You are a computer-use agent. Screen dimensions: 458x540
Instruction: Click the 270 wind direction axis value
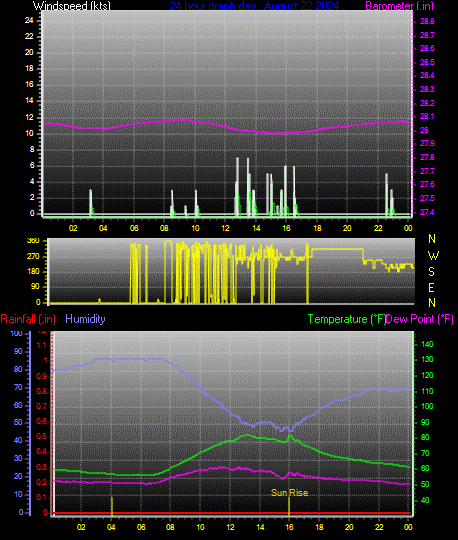pyautogui.click(x=33, y=257)
